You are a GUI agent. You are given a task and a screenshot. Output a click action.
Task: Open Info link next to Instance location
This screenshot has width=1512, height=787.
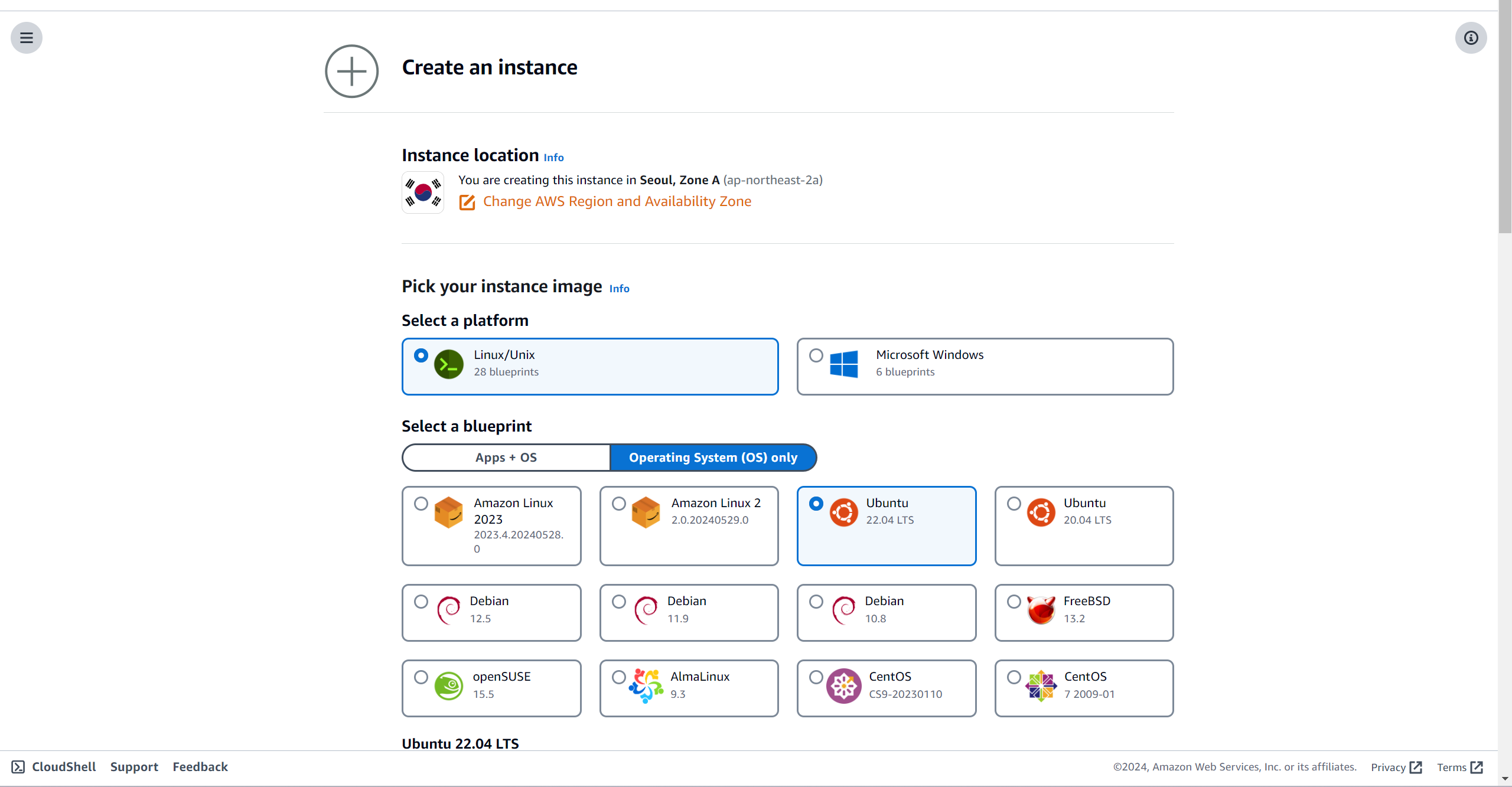[x=553, y=158]
